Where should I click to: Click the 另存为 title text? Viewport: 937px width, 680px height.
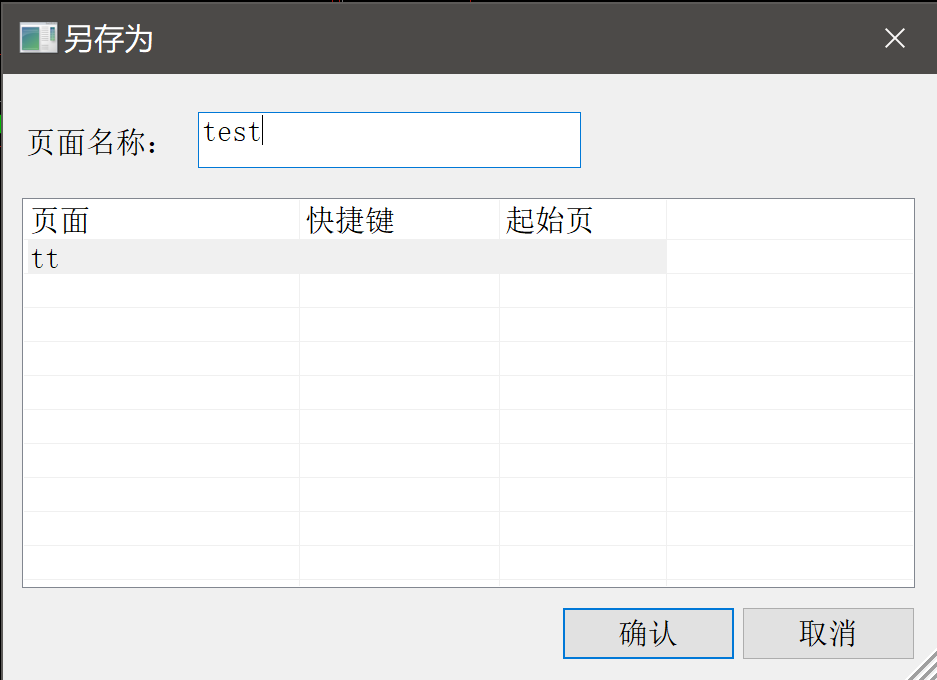(x=108, y=39)
